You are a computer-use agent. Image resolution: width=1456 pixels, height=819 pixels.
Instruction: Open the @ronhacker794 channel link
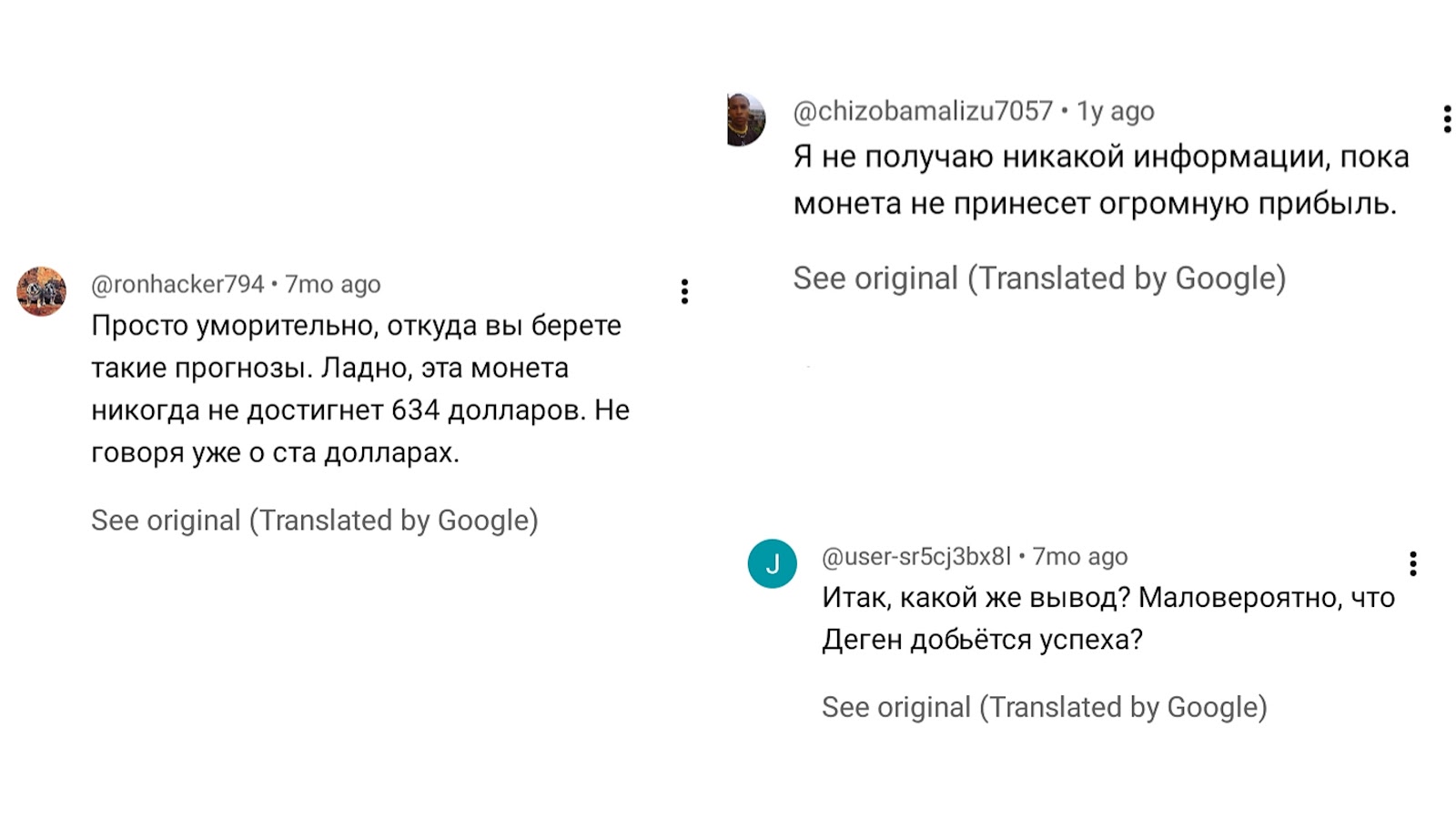tap(177, 284)
